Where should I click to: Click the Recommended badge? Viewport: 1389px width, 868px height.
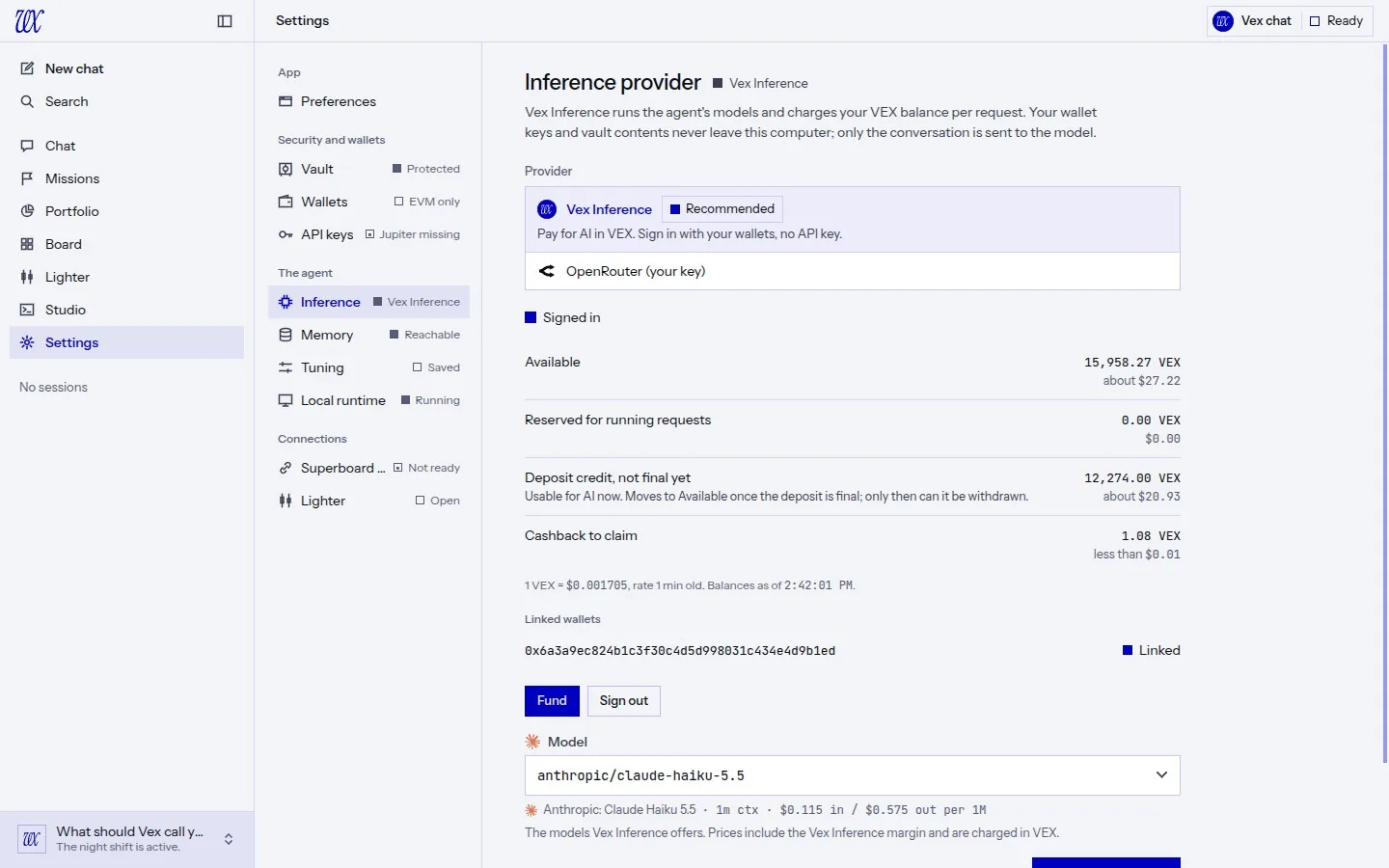(722, 209)
